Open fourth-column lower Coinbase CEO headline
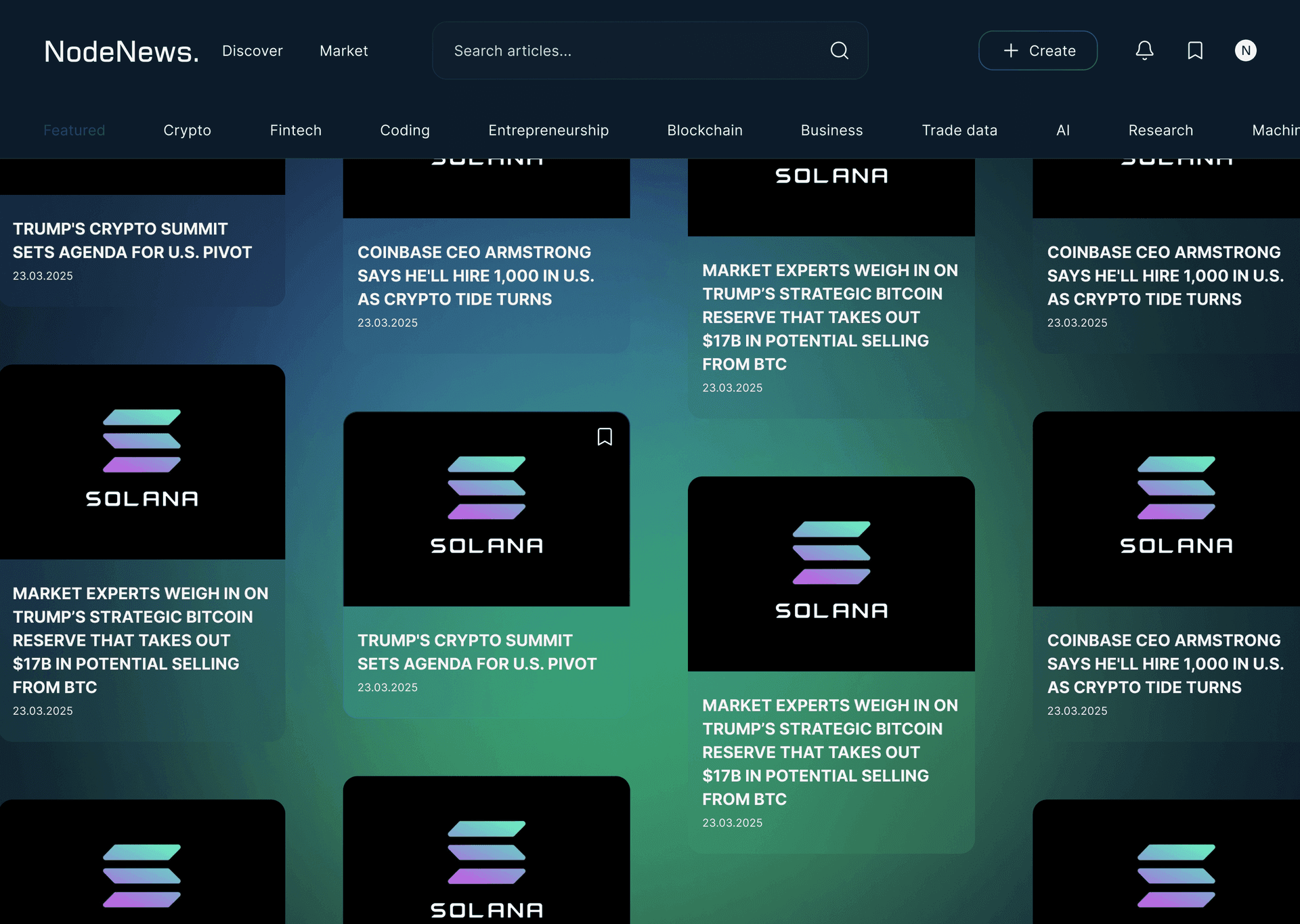1300x924 pixels. (x=1165, y=663)
